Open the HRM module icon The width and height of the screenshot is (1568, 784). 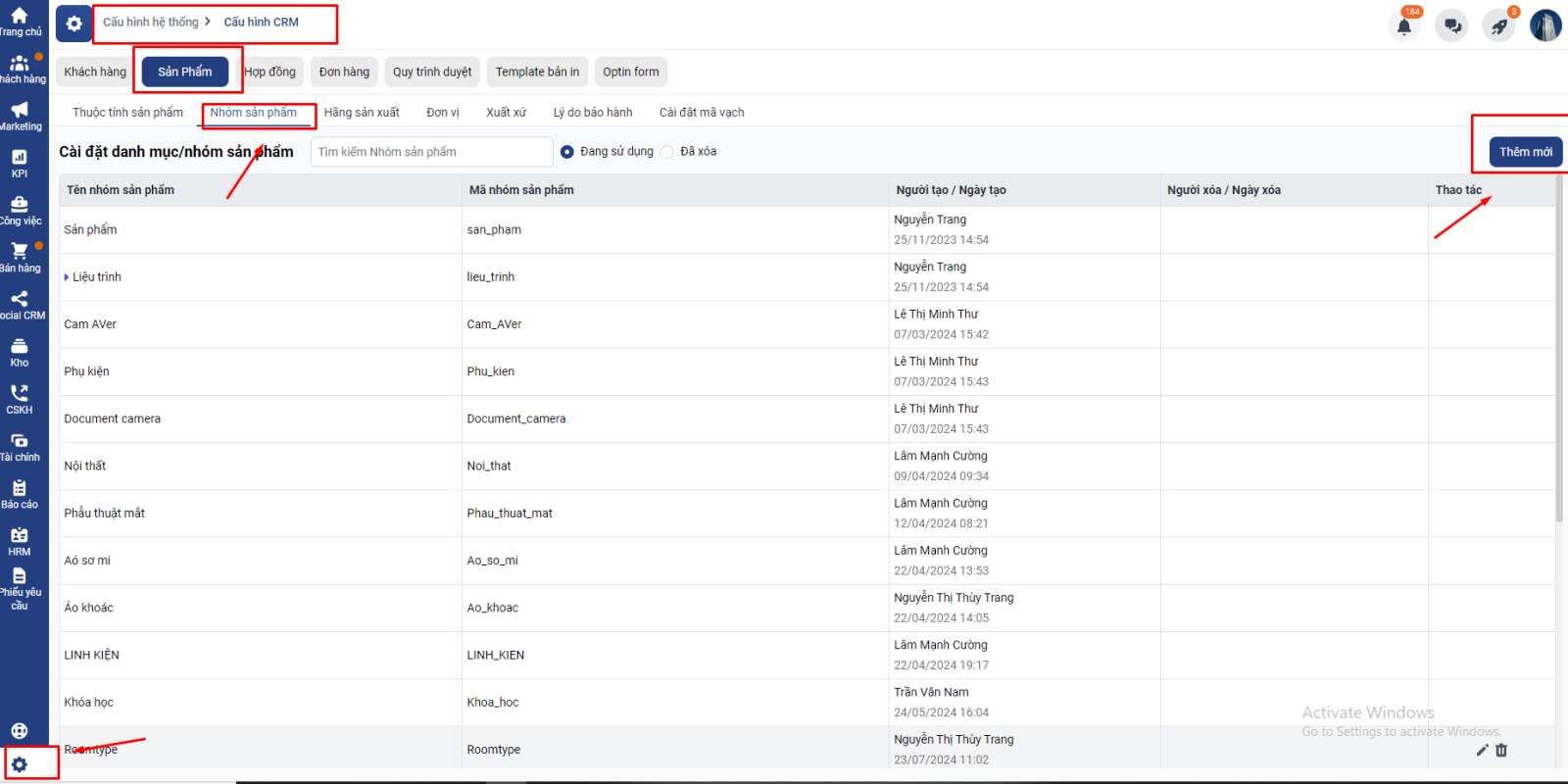(x=20, y=540)
